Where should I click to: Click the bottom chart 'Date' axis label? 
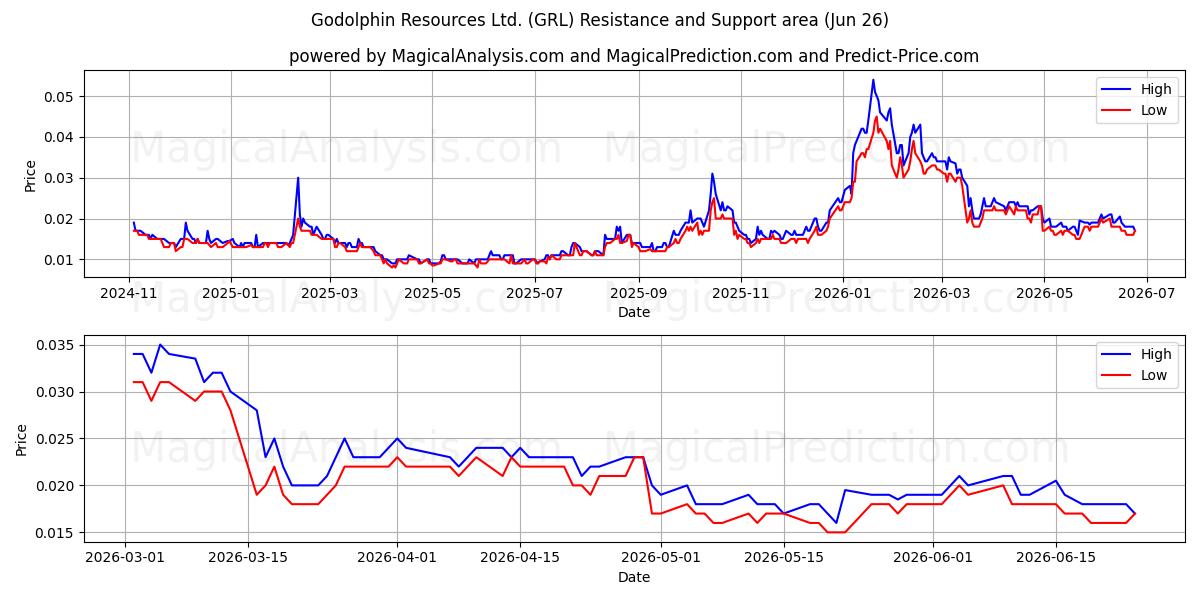pyautogui.click(x=634, y=577)
